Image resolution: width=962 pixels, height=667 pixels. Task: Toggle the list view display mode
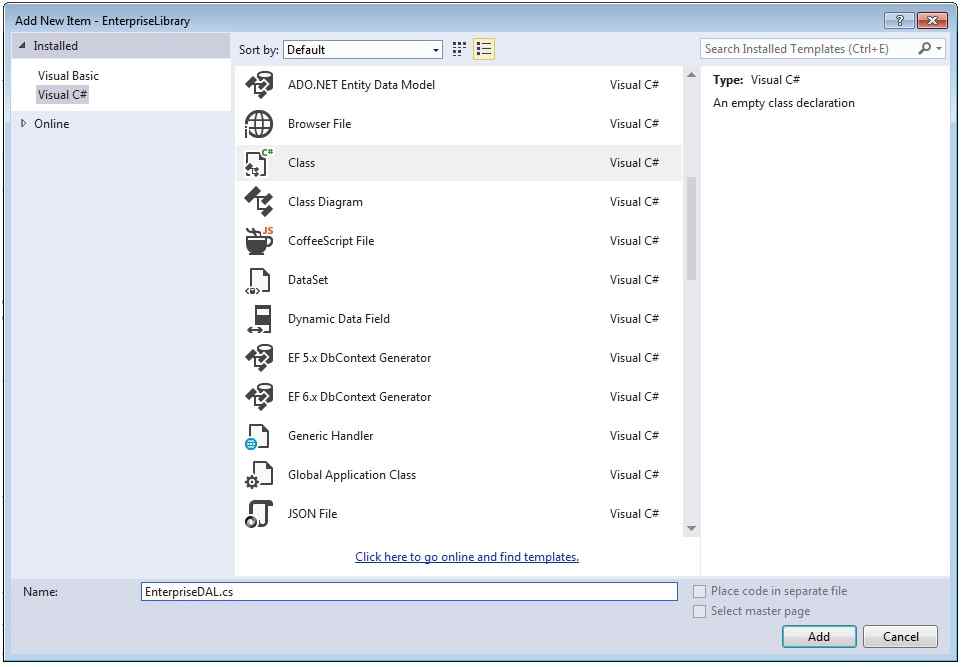click(x=483, y=48)
